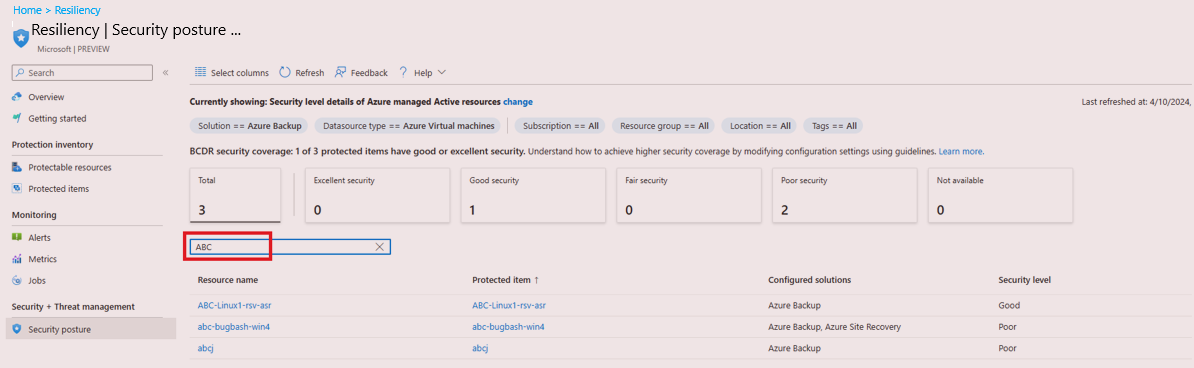1194x368 pixels.
Task: Select the Total summary tile
Action: [x=235, y=196]
